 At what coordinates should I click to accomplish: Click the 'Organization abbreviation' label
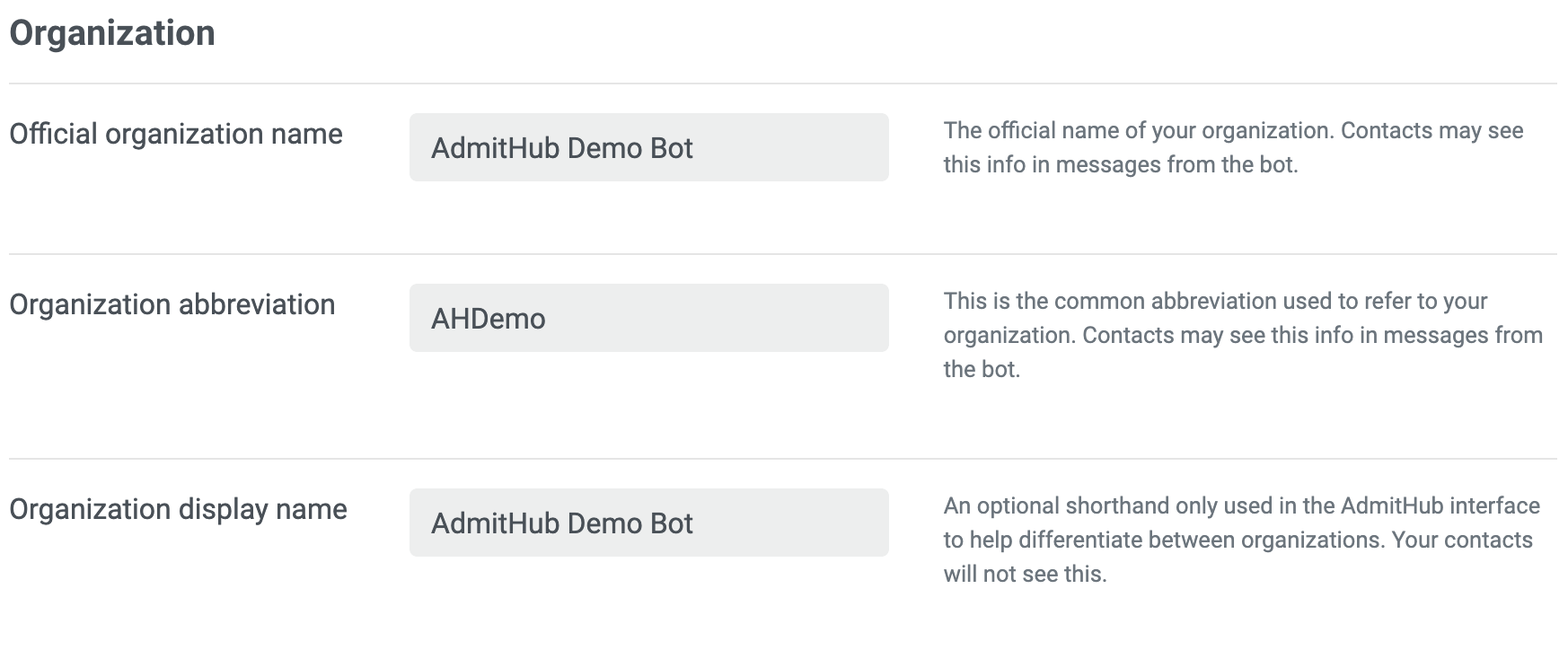point(172,304)
